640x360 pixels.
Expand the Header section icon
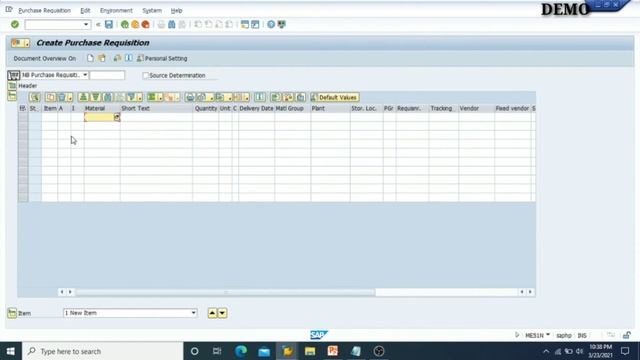(12, 86)
